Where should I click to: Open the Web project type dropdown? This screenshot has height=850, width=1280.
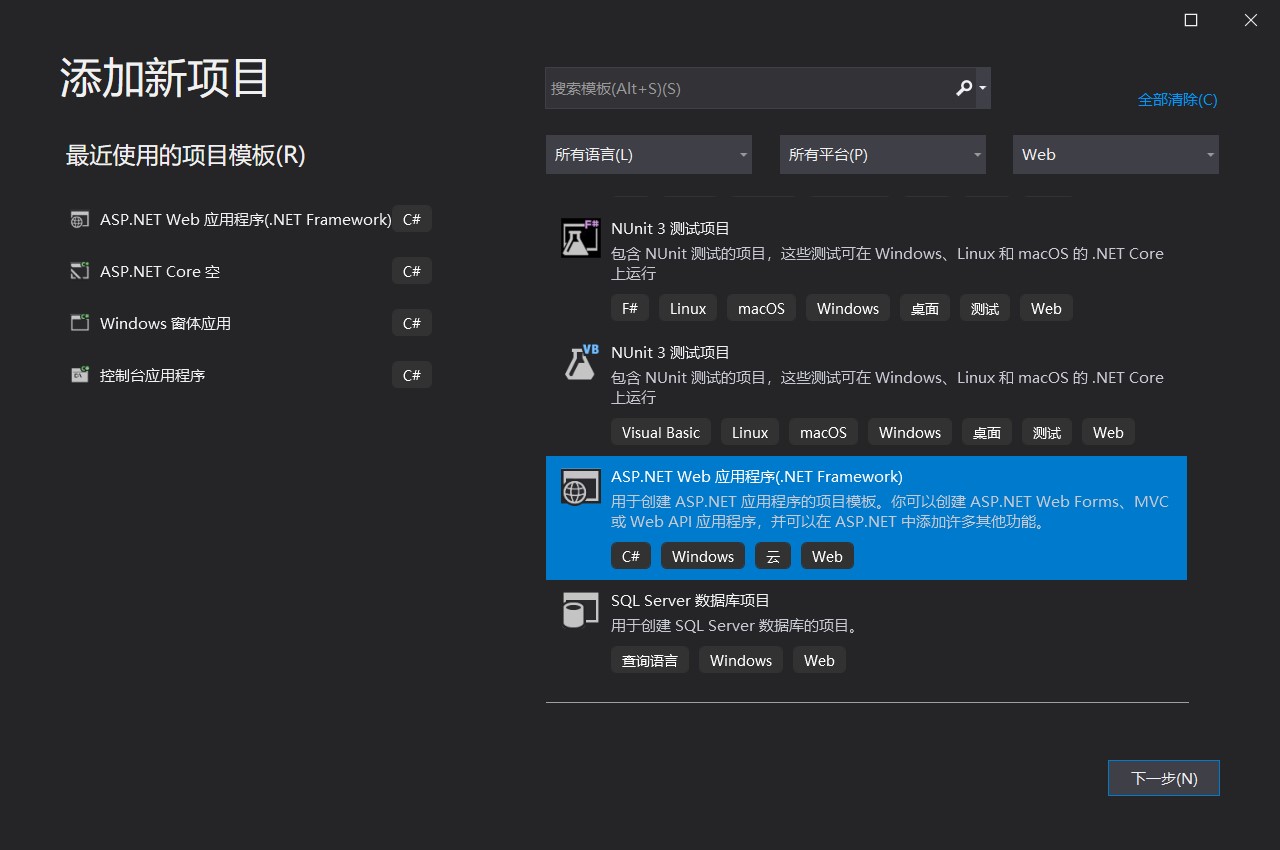[x=1116, y=155]
